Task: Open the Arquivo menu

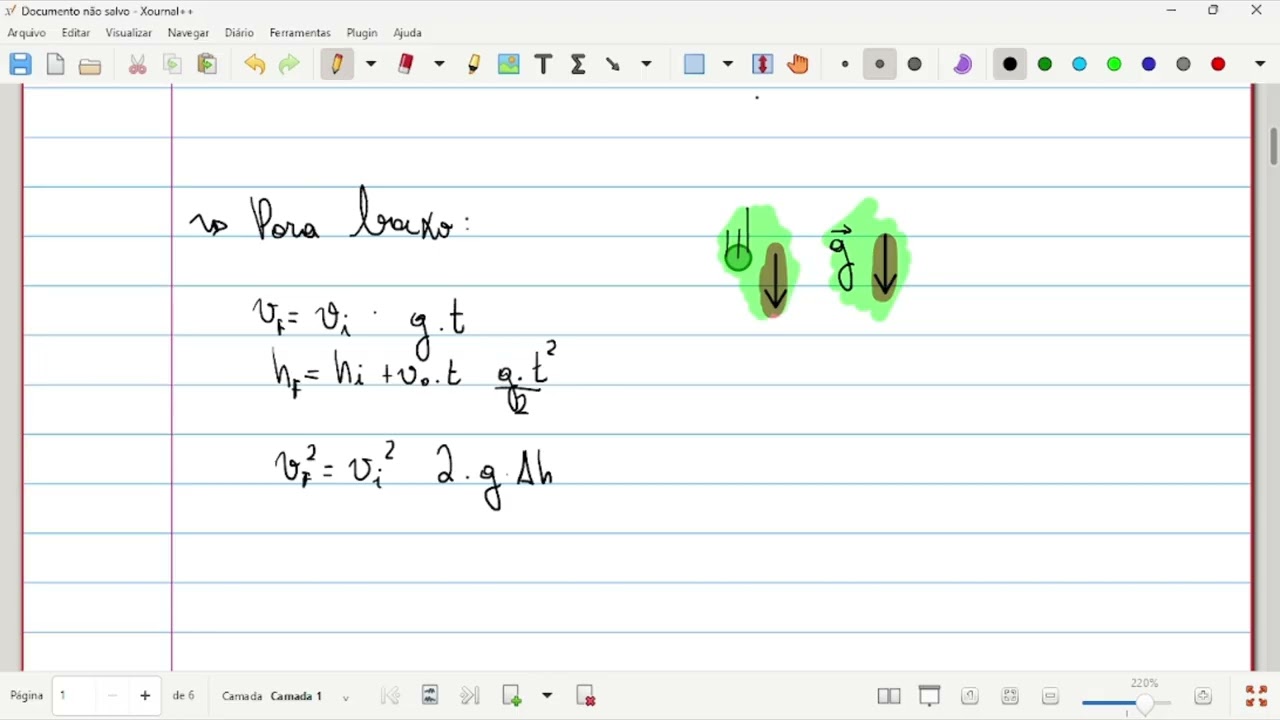Action: point(27,33)
